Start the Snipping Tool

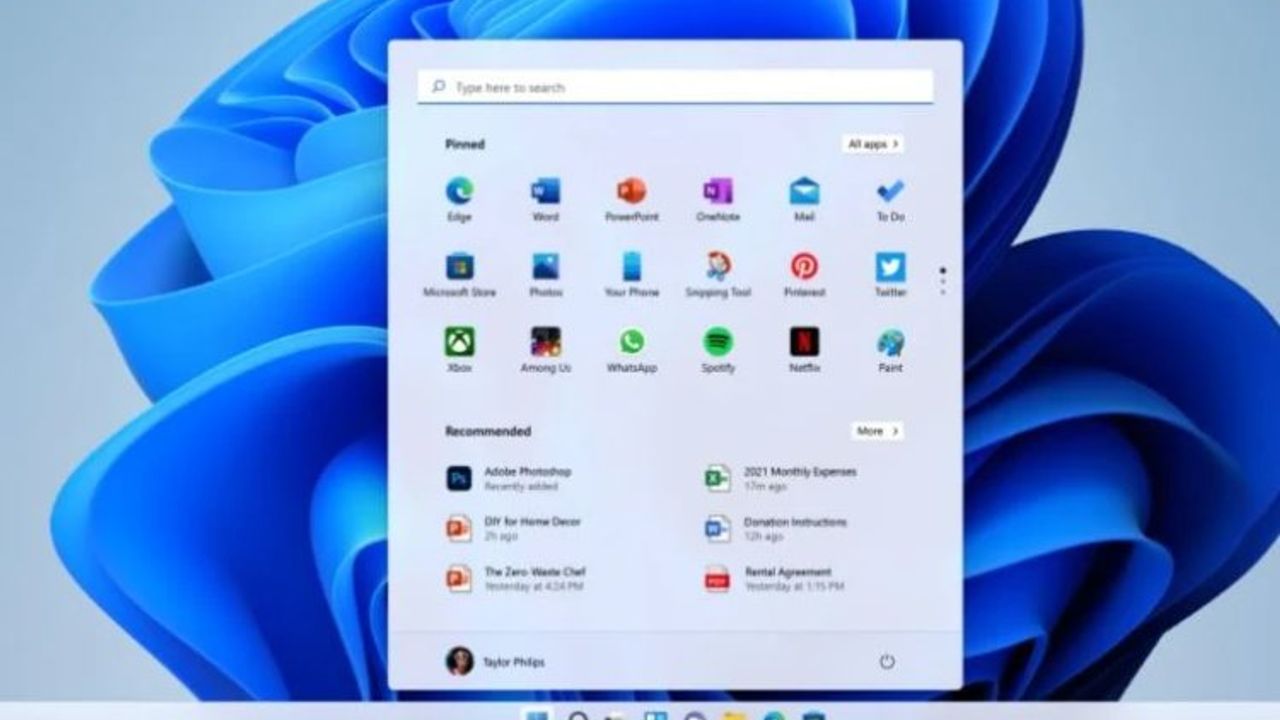(718, 274)
